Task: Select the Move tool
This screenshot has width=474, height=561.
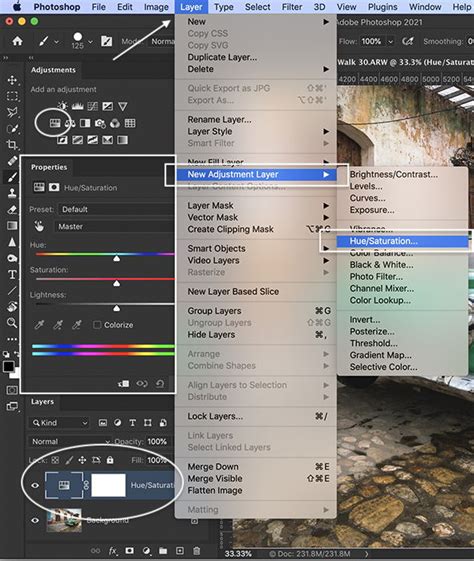Action: point(12,80)
